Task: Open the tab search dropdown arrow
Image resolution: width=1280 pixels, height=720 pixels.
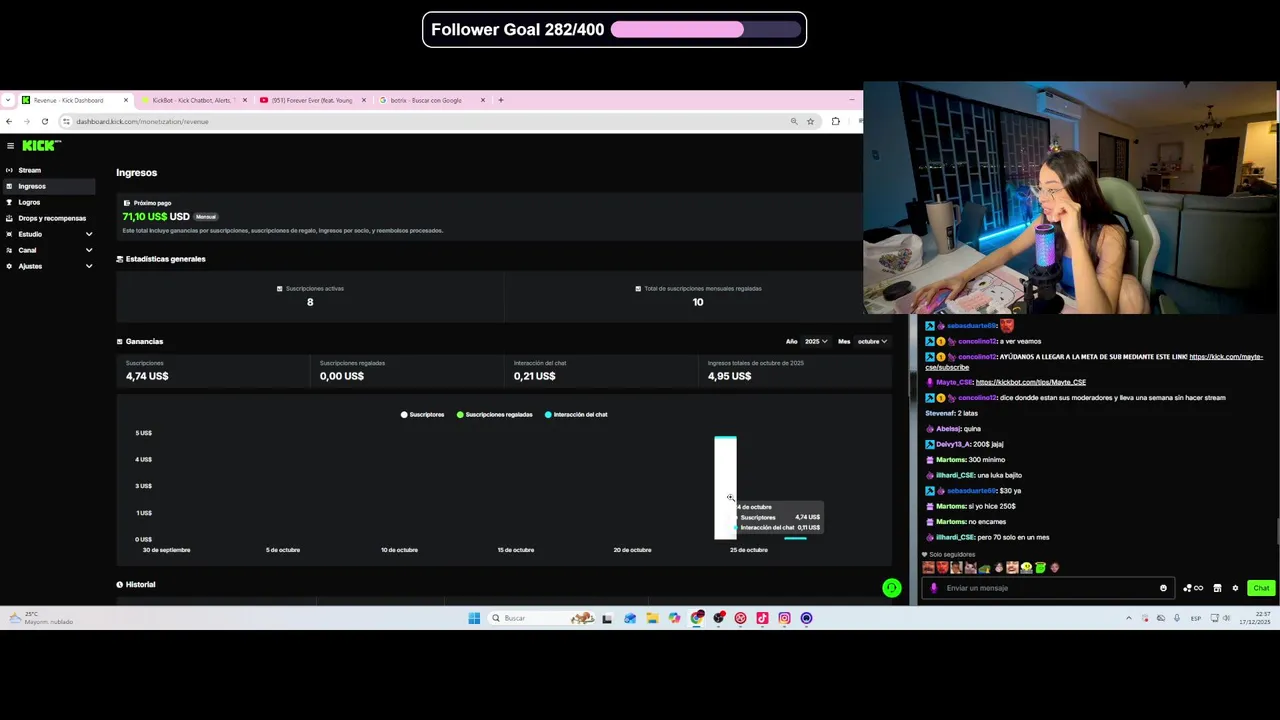Action: (8, 100)
